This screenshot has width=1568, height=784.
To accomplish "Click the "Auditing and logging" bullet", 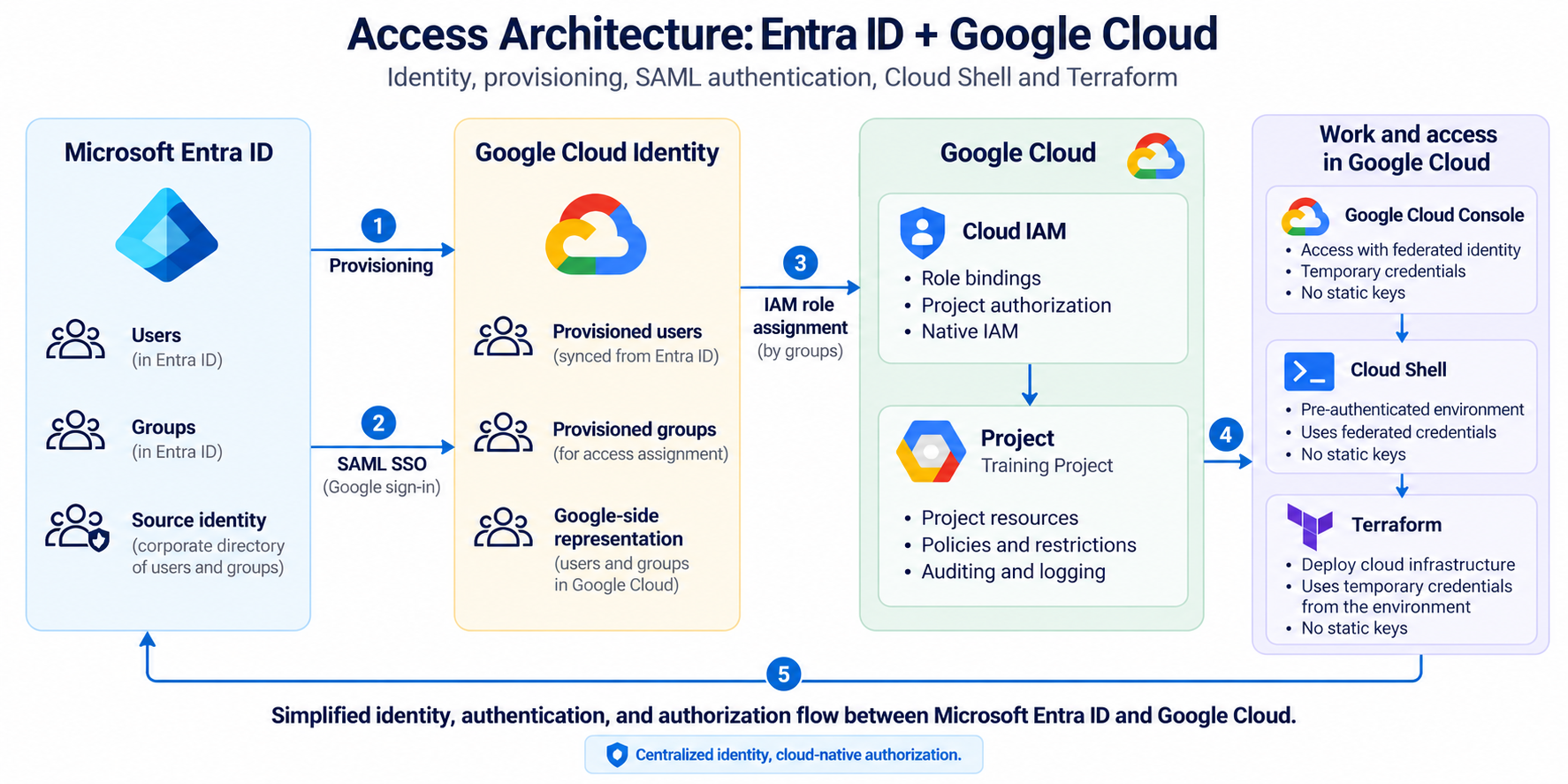I will tap(1013, 572).
